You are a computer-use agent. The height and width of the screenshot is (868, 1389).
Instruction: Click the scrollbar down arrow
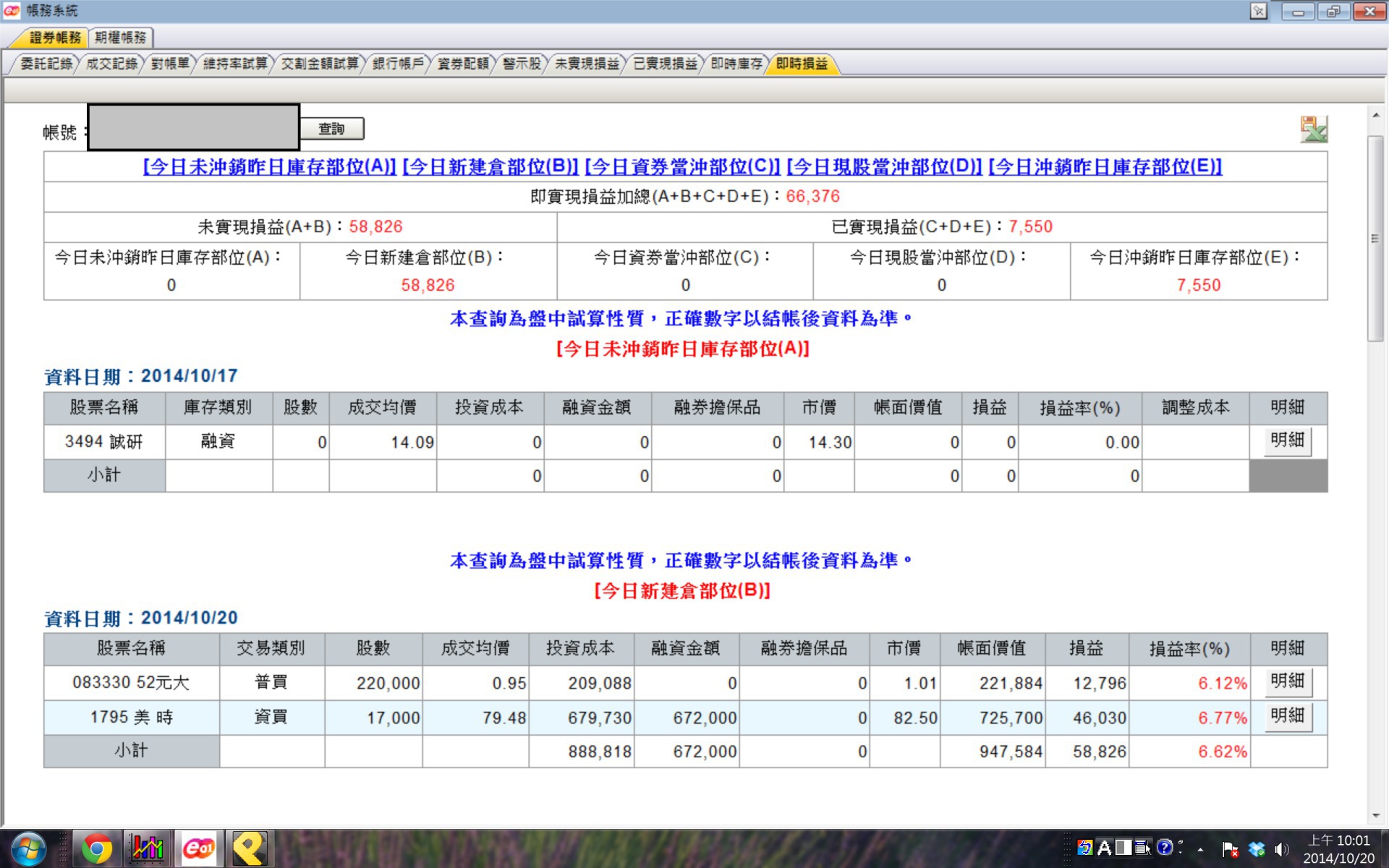point(1375,816)
